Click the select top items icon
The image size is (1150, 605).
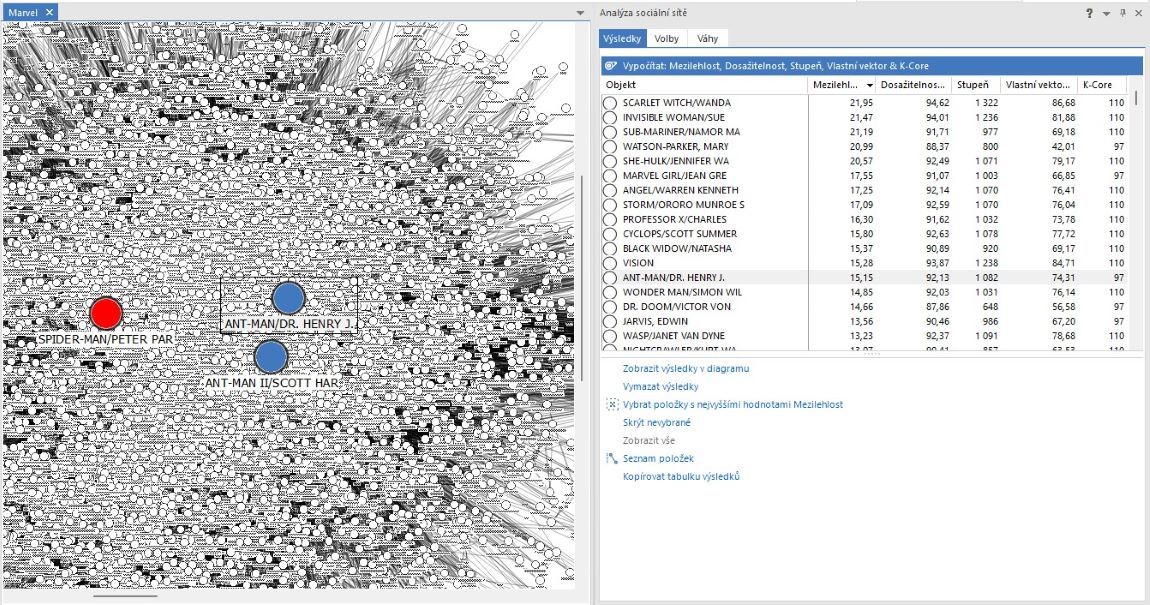(611, 405)
